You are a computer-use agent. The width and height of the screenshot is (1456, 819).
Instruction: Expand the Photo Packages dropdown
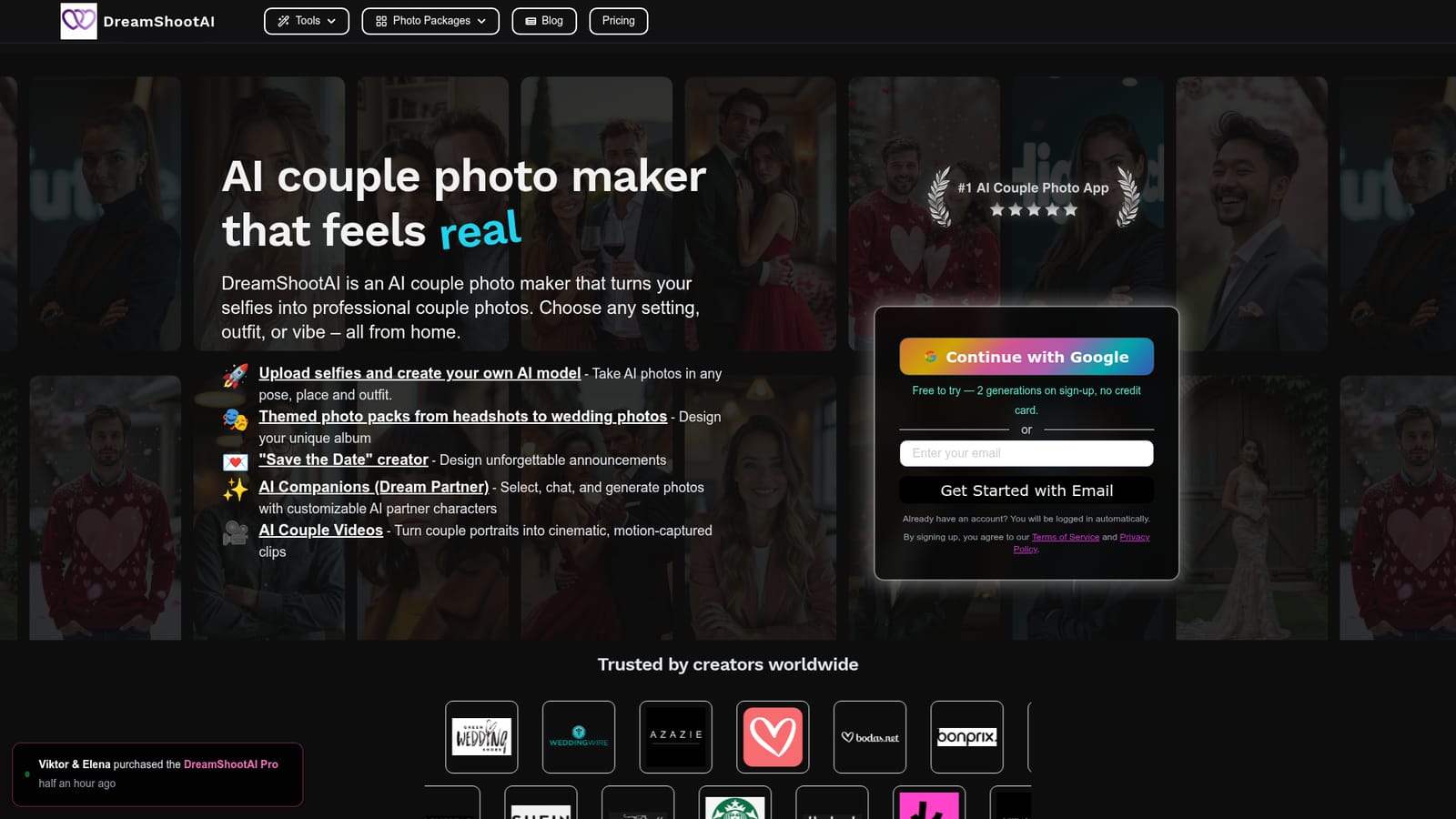(430, 21)
